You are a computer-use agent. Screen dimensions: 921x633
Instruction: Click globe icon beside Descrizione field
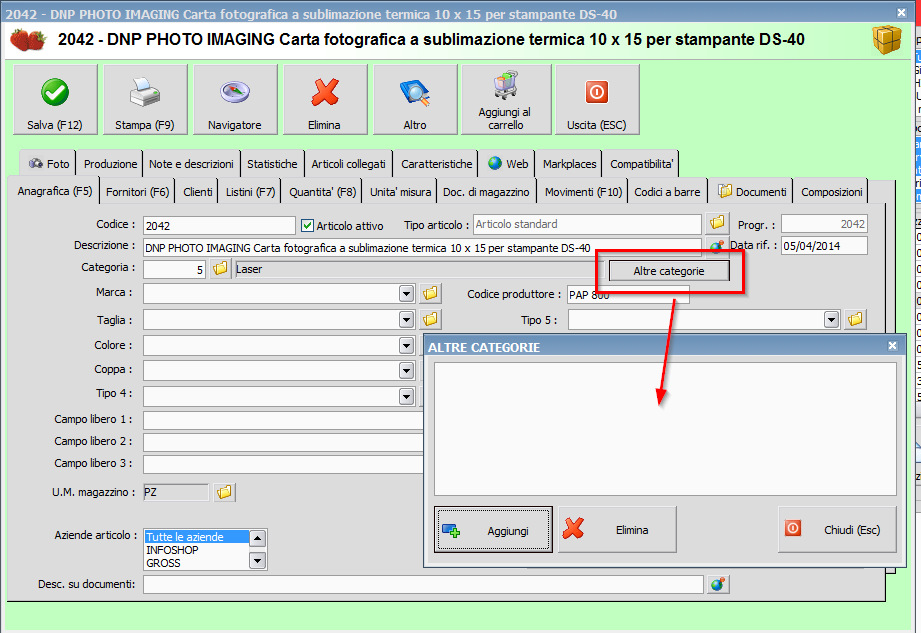coord(717,246)
